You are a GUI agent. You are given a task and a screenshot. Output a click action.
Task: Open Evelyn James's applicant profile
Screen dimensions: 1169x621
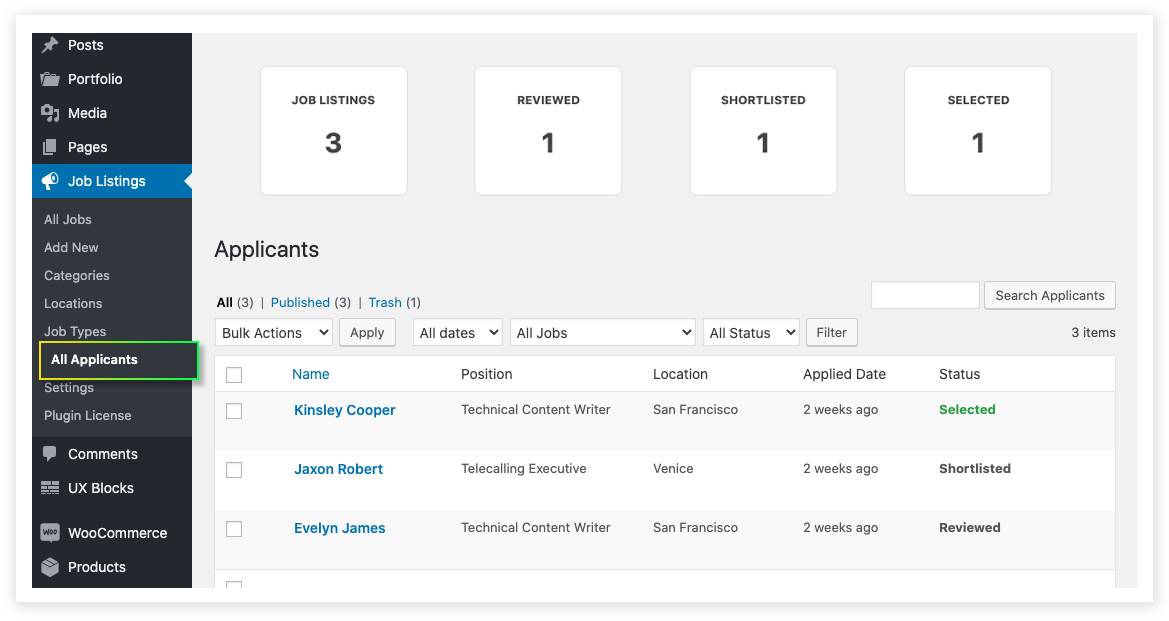[x=339, y=528]
